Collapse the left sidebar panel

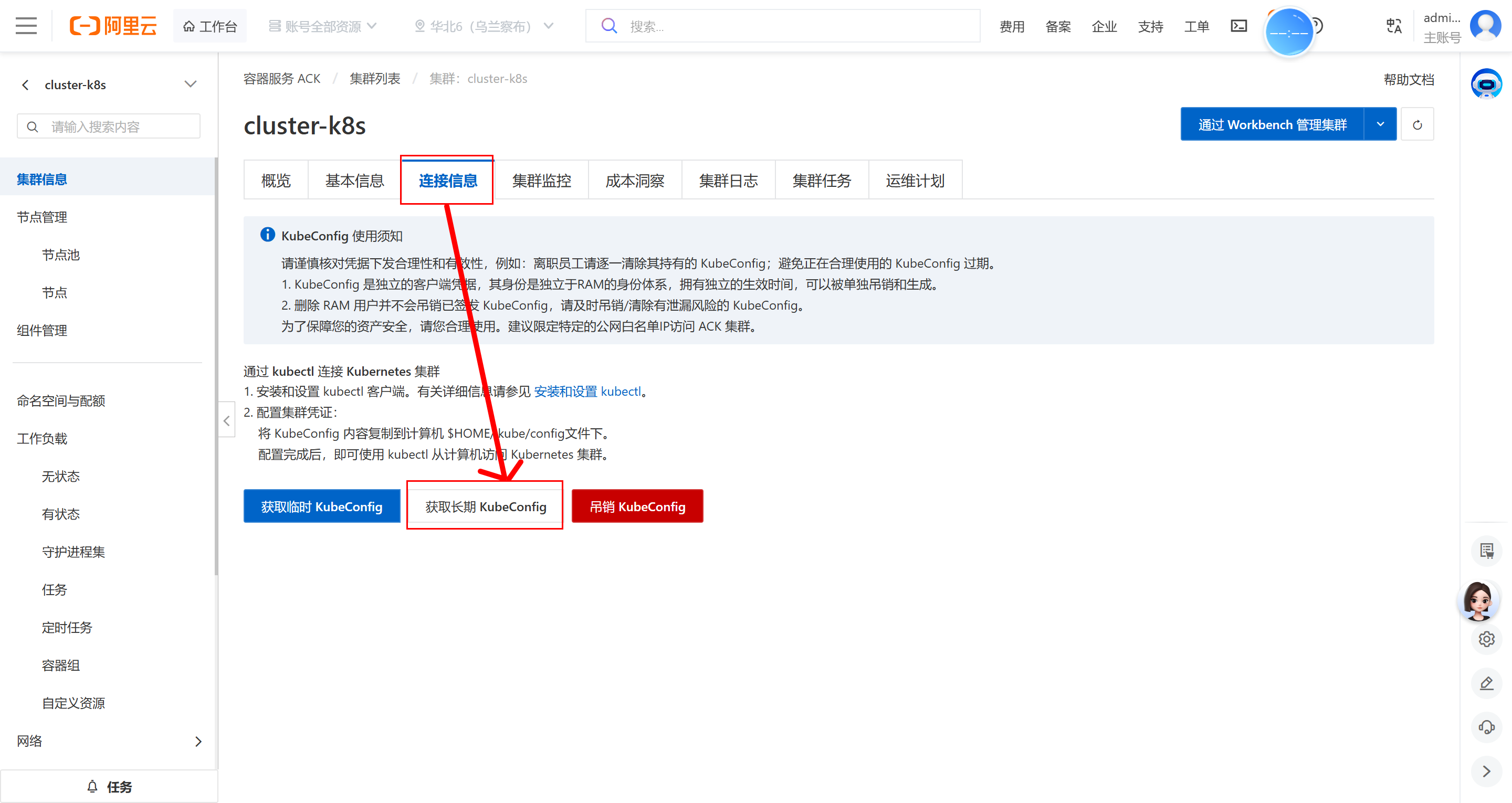227,420
